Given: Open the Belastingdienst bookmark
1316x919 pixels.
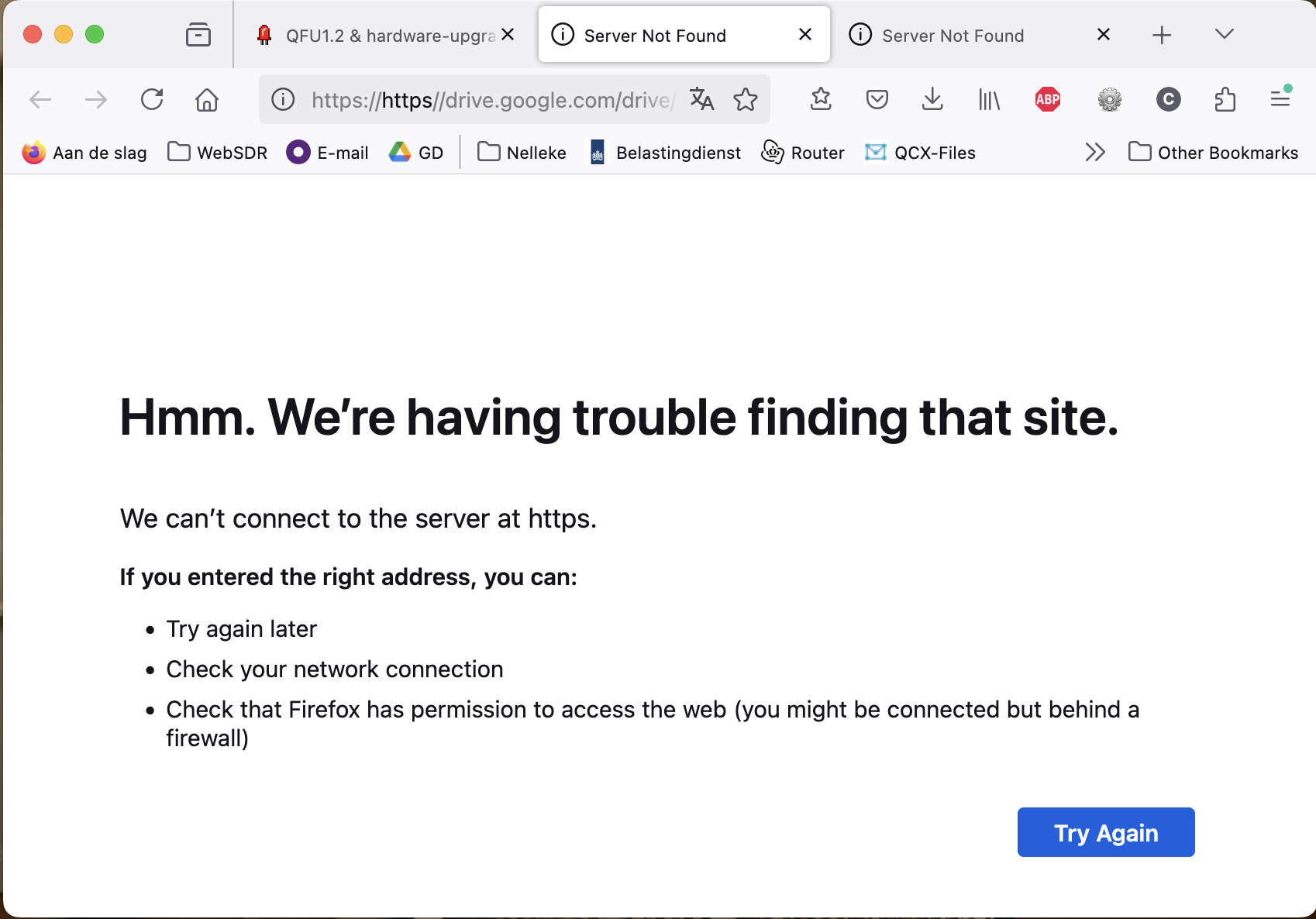Looking at the screenshot, I should tap(665, 152).
